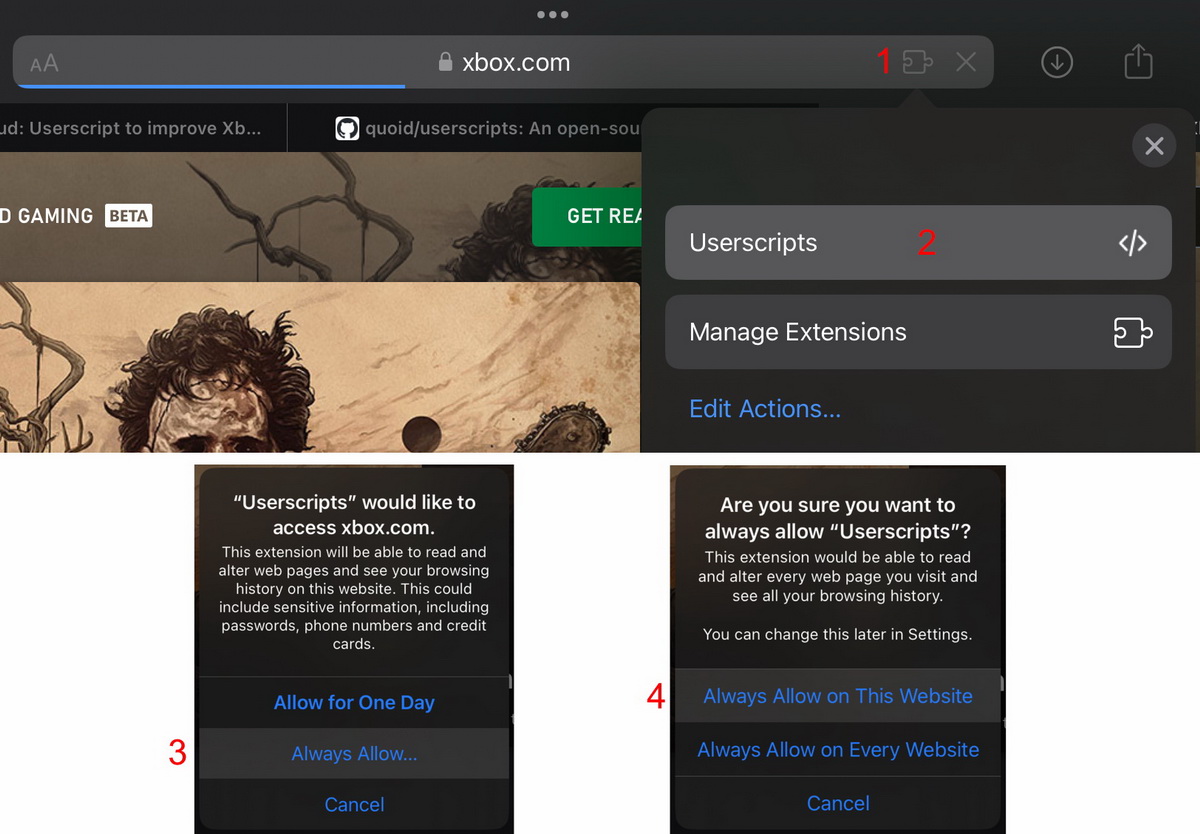
Task: Close the extensions popover
Action: (x=1154, y=146)
